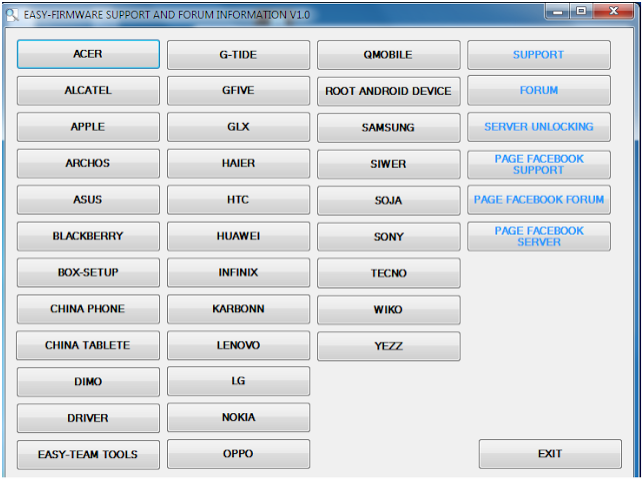Open PAGE FACEBOOK SUPPORT
This screenshot has height=483, width=642.
point(539,165)
